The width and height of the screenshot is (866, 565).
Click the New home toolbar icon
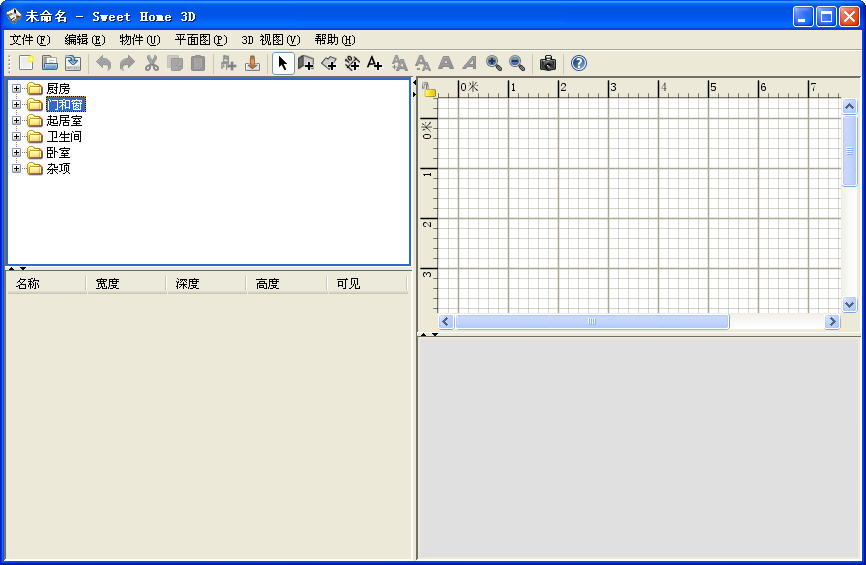click(26, 63)
